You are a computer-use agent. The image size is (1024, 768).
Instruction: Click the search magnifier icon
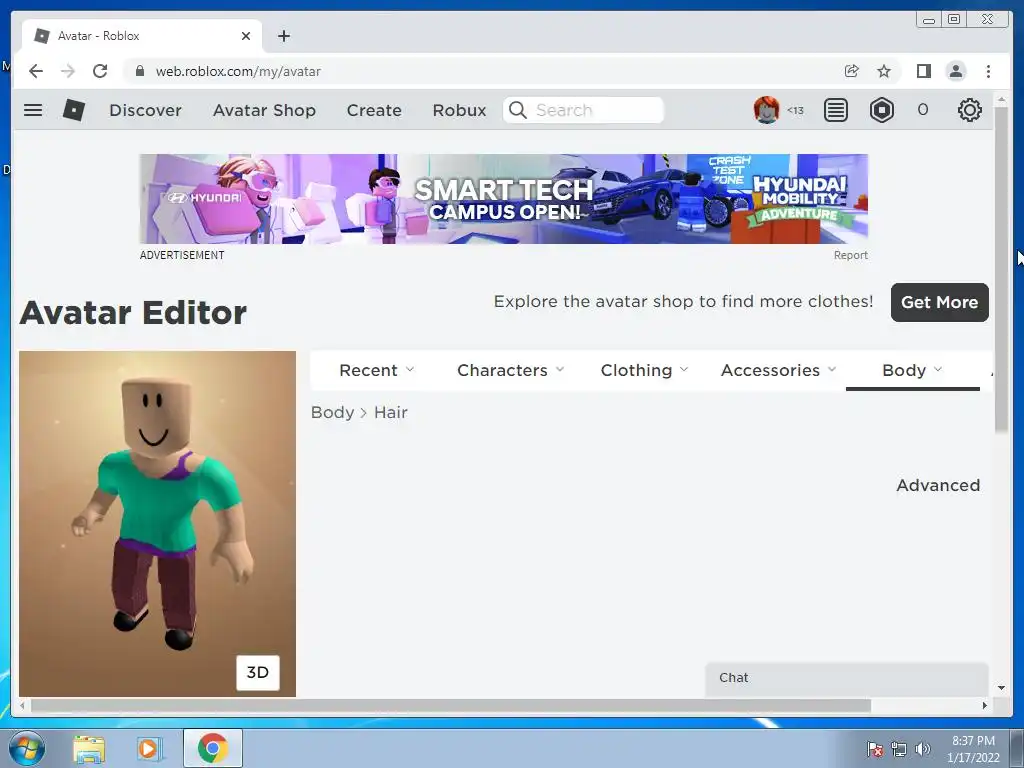pyautogui.click(x=517, y=110)
